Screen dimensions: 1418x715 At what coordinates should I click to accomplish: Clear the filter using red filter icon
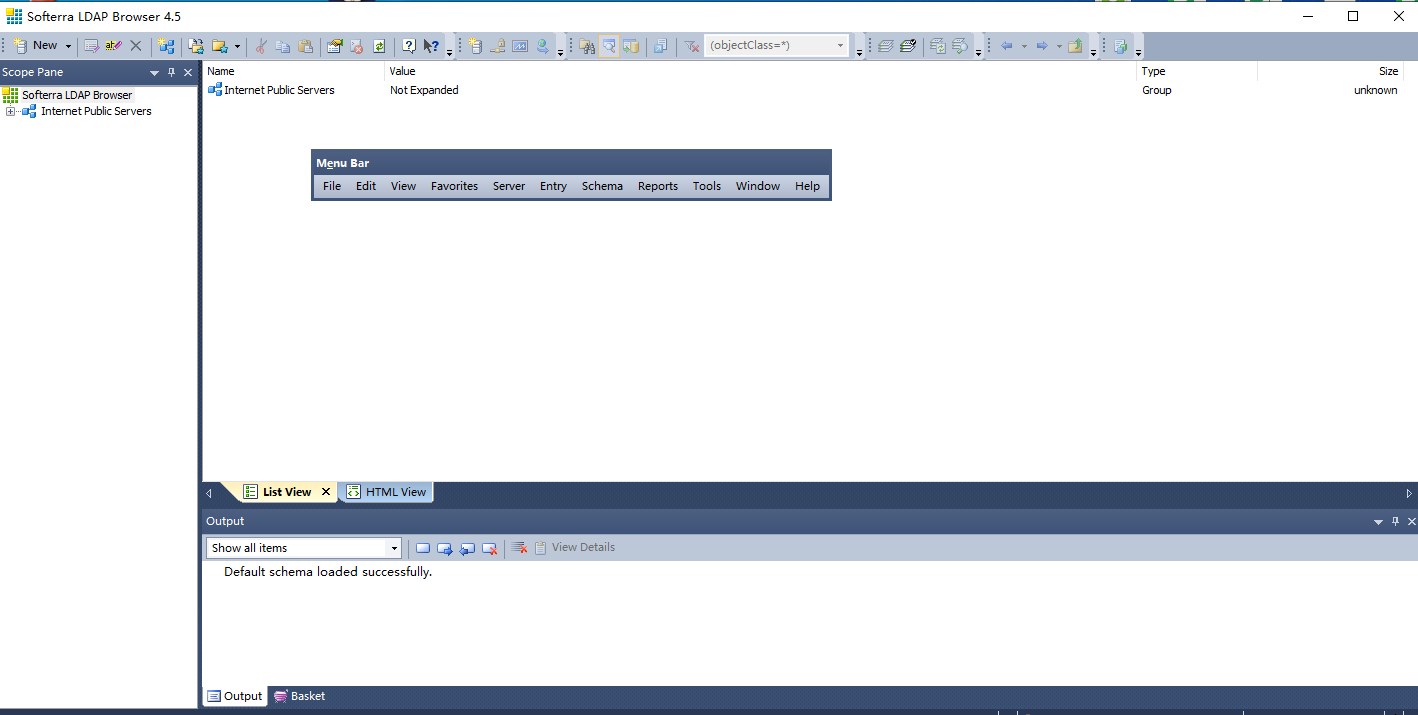click(x=690, y=46)
